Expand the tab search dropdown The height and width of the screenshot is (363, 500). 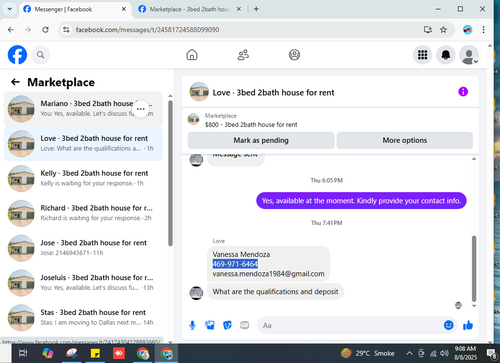[10, 9]
